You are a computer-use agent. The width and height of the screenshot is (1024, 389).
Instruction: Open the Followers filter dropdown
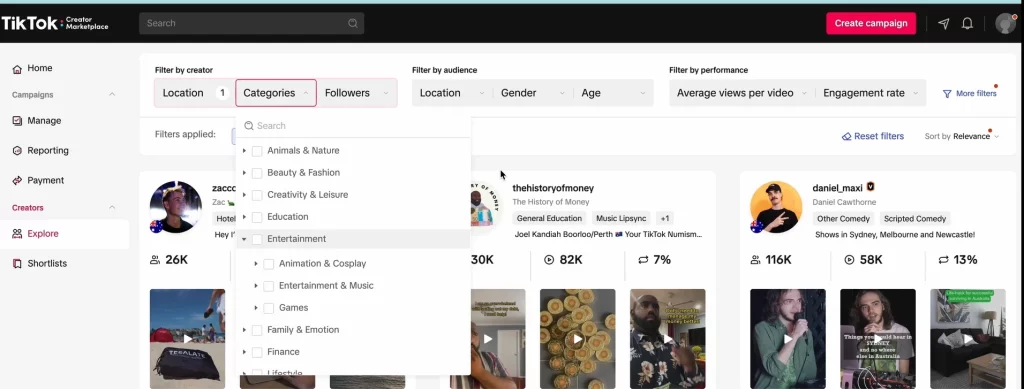[357, 93]
